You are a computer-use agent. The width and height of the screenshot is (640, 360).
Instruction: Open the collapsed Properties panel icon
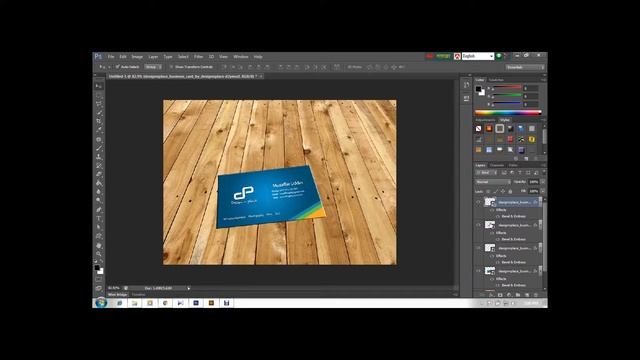coord(467,98)
